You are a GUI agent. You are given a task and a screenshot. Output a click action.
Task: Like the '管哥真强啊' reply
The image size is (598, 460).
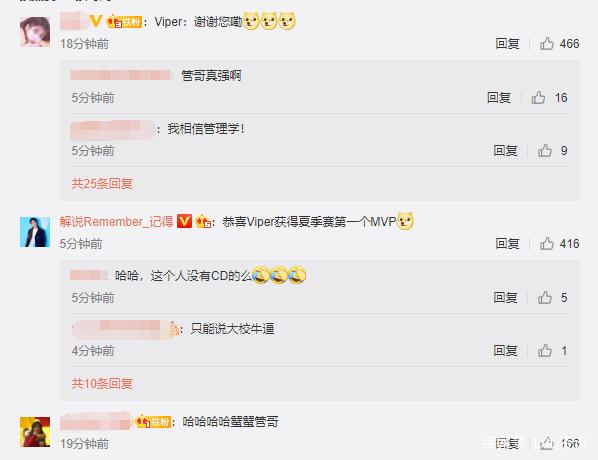pyautogui.click(x=538, y=98)
